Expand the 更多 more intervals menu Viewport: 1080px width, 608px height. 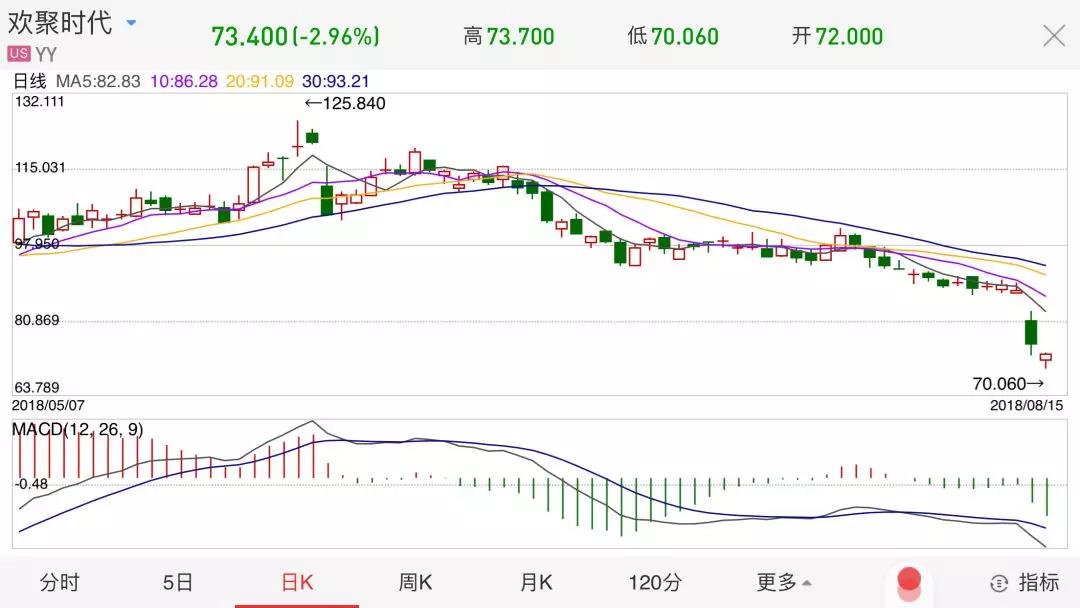[x=783, y=583]
